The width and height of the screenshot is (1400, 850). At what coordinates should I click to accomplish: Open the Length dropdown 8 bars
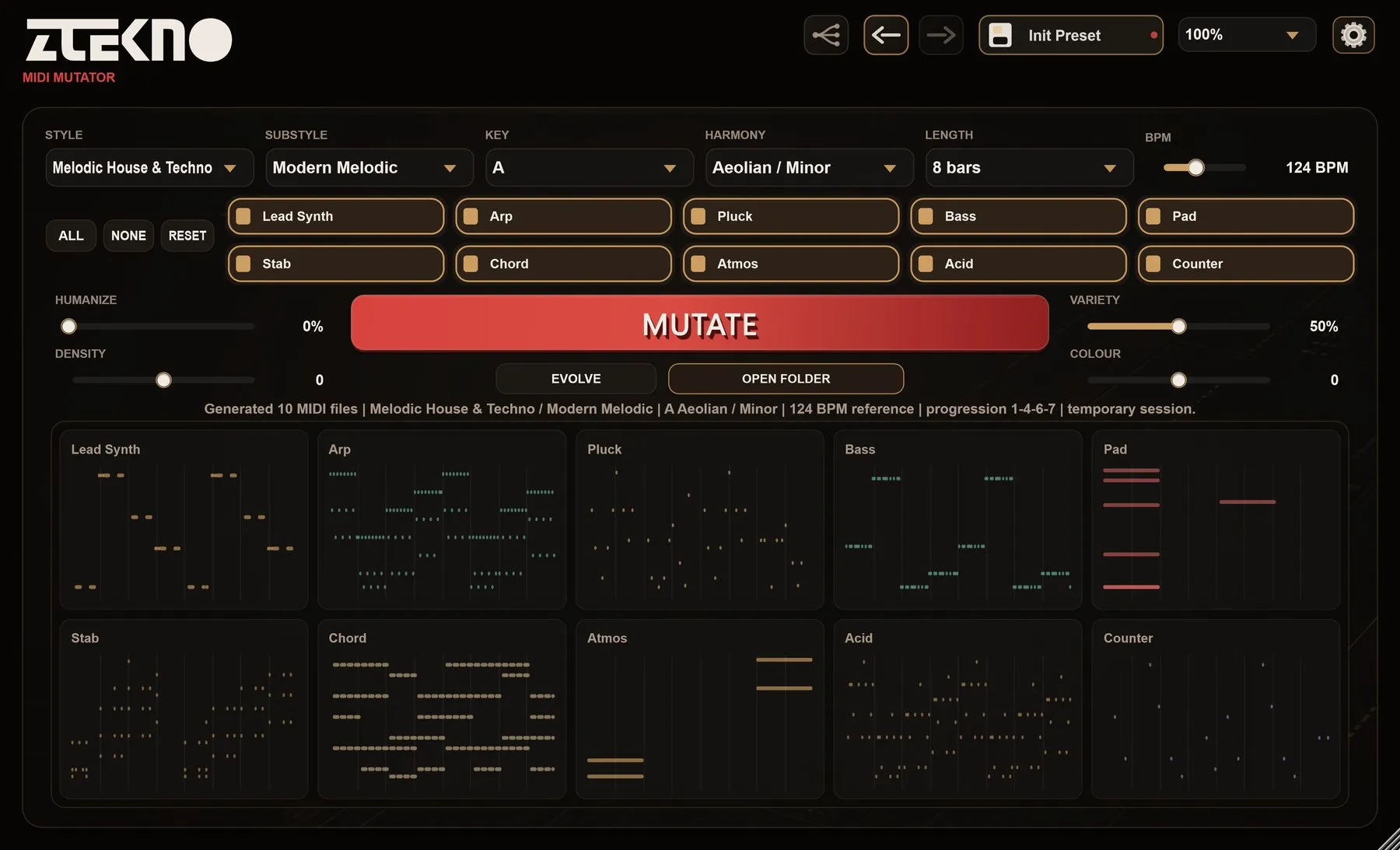[x=1029, y=168]
